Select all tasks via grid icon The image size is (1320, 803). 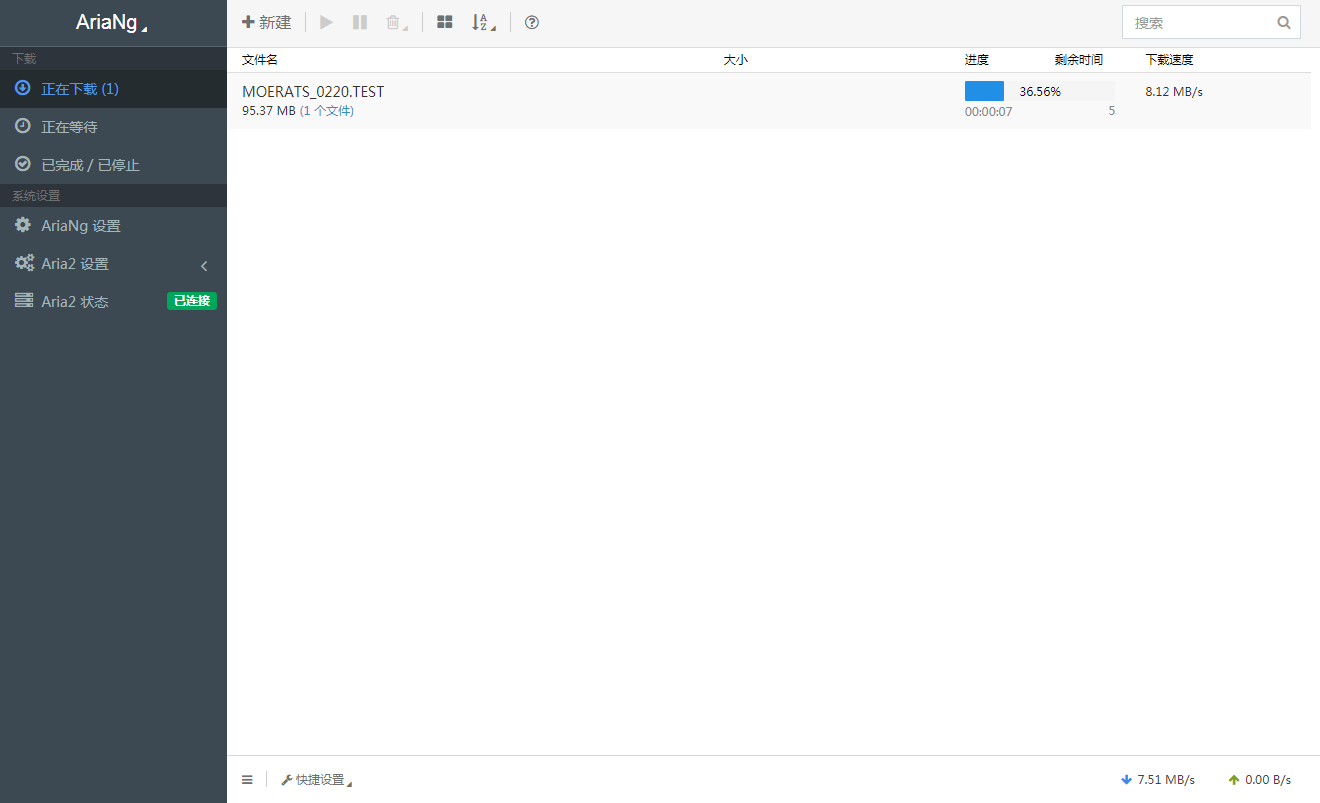445,22
